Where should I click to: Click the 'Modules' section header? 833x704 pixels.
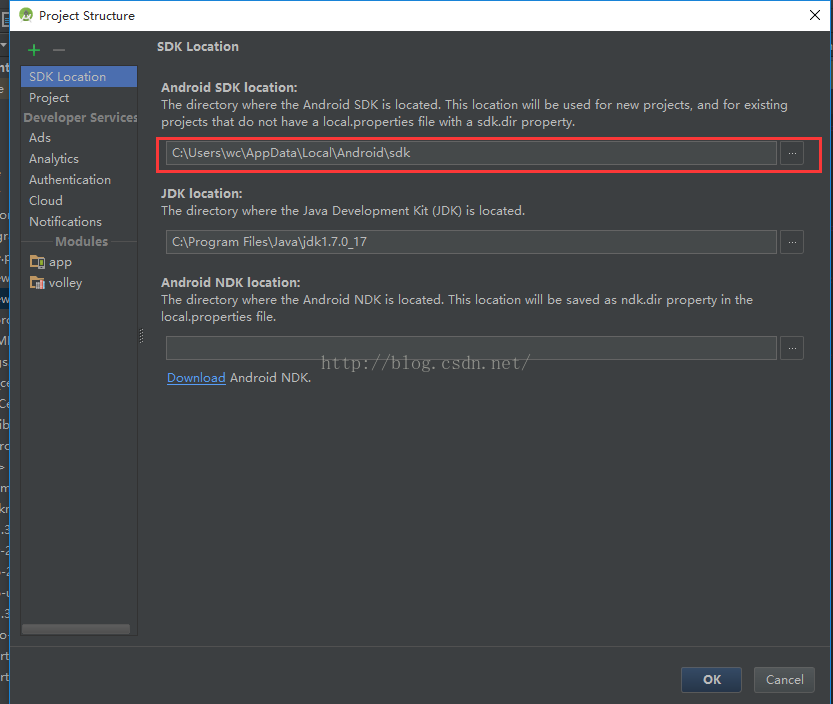point(81,242)
